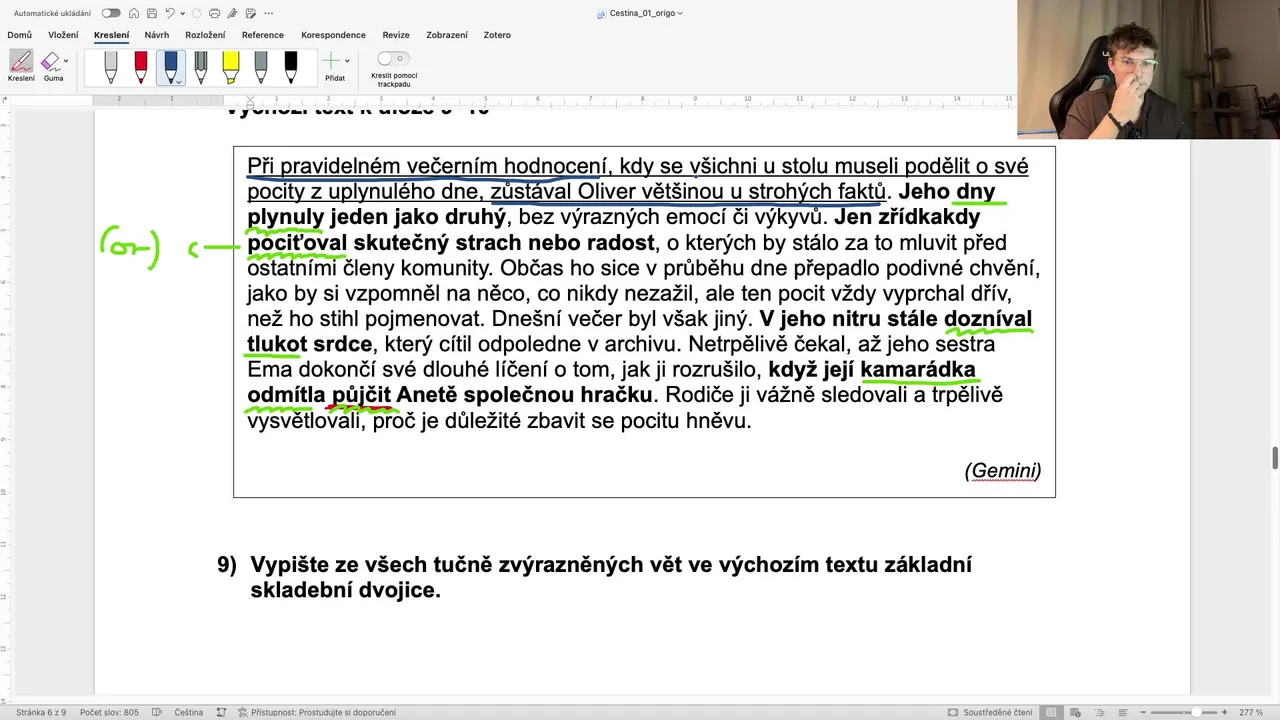Save the document with the floppy icon
This screenshot has width=1280, height=720.
point(151,13)
